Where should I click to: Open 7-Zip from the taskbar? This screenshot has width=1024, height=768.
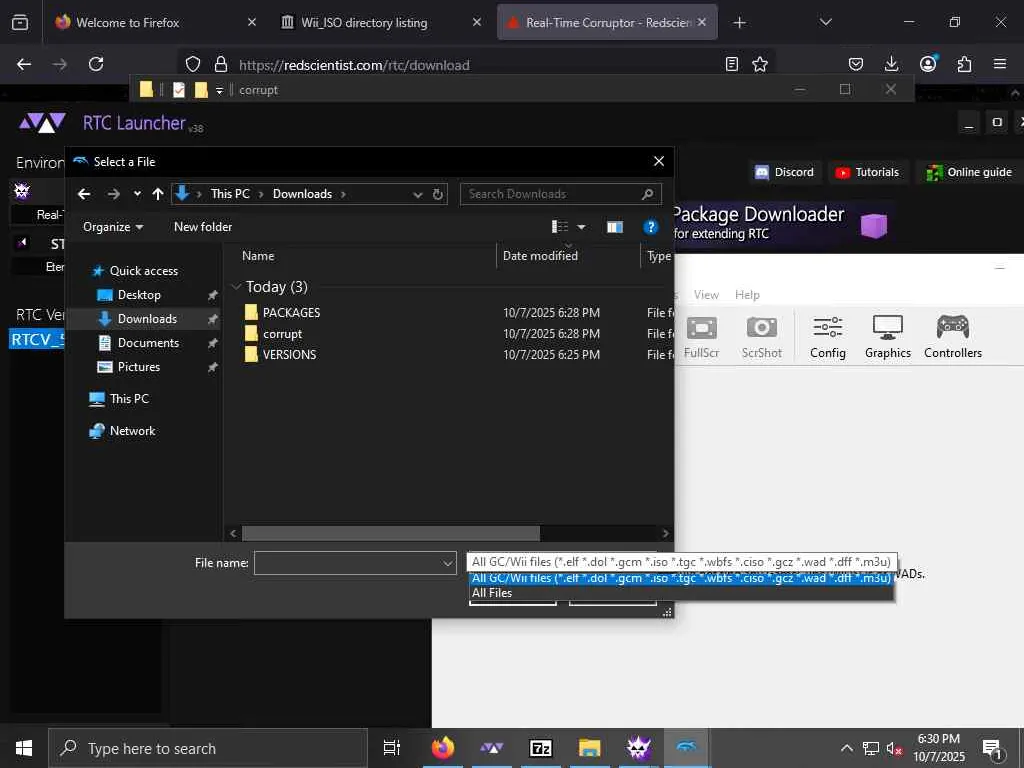[x=541, y=748]
